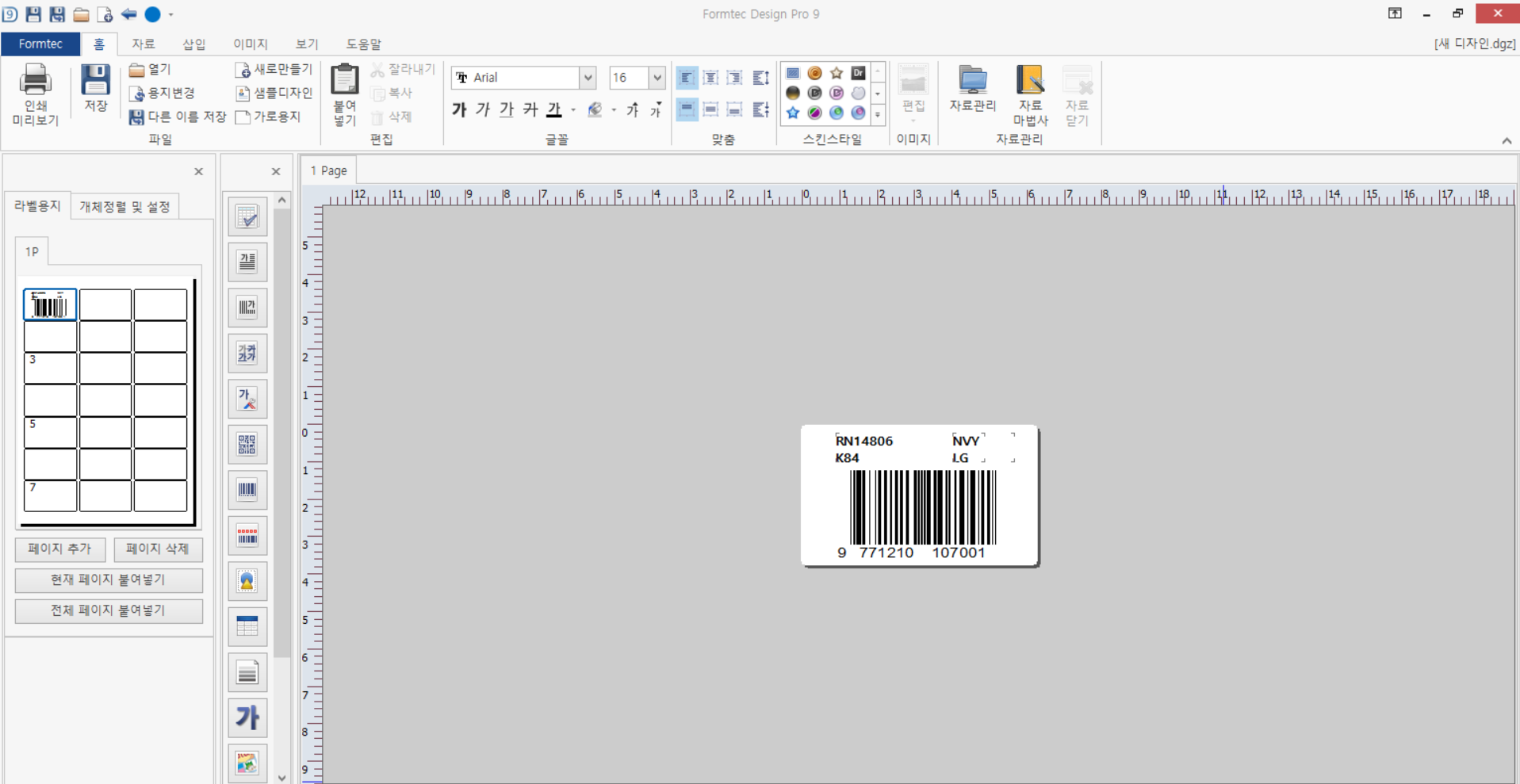This screenshot has height=784, width=1520.
Task: Collapse the ribbon with chevron
Action: (x=1507, y=140)
